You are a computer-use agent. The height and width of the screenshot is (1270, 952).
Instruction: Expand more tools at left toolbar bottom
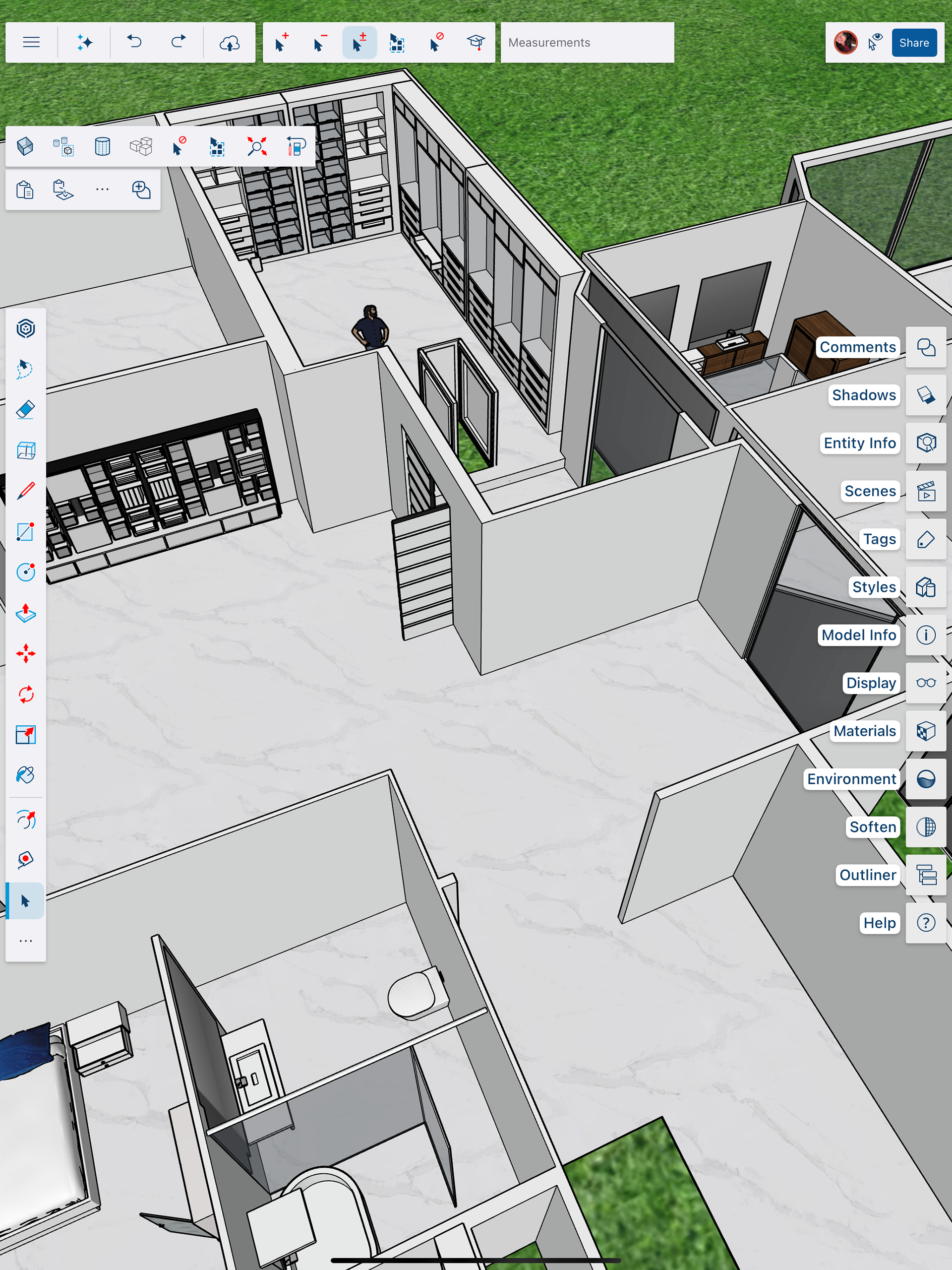[x=26, y=941]
